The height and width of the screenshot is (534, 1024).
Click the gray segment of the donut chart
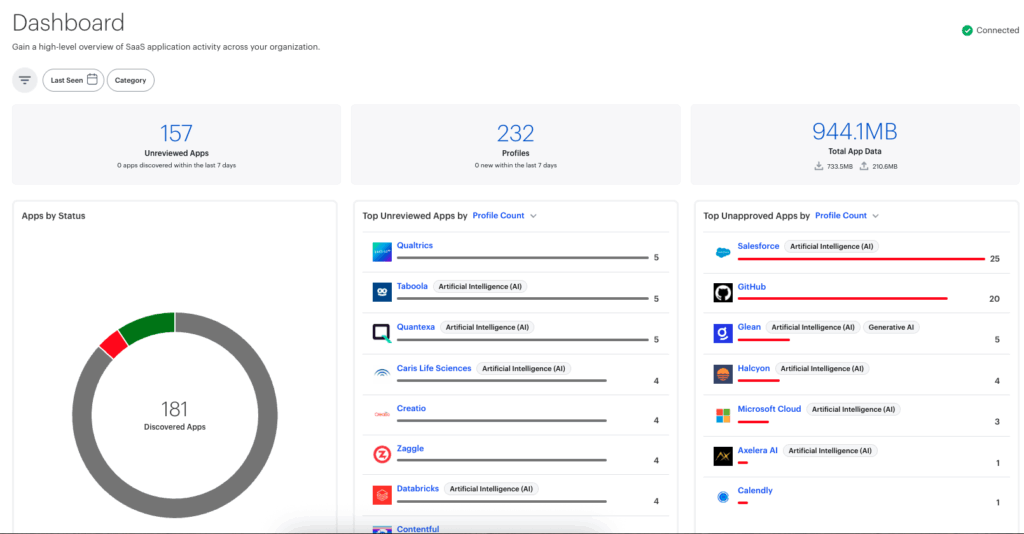point(268,415)
